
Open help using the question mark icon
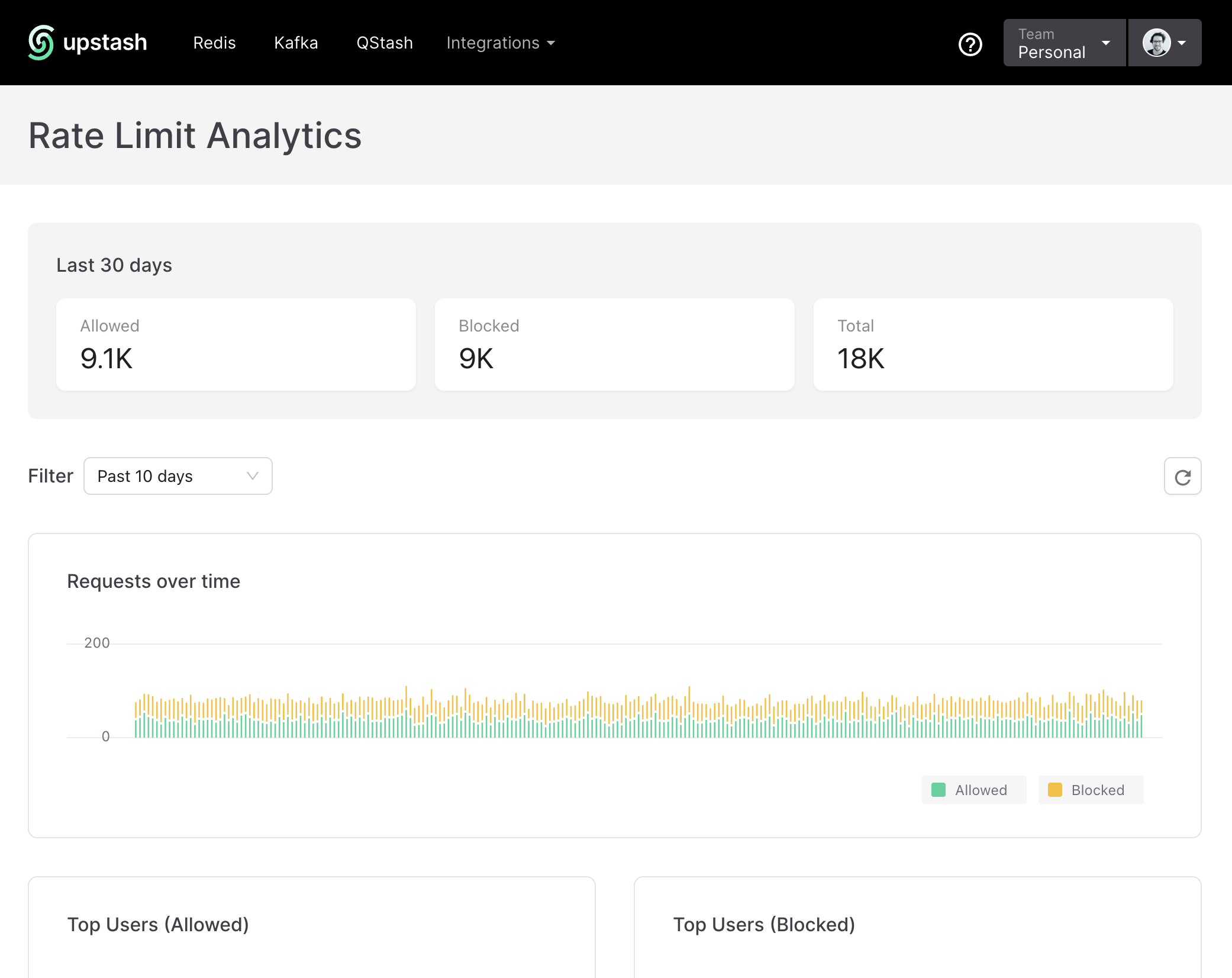[970, 44]
